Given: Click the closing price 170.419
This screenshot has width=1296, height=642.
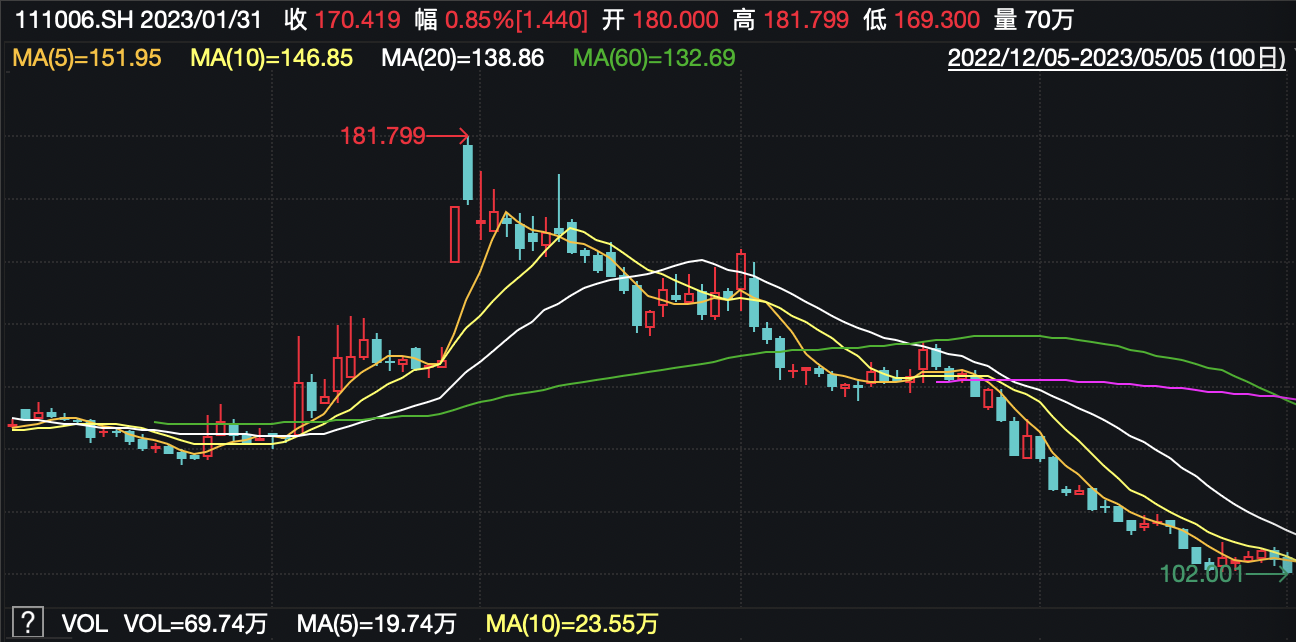Looking at the screenshot, I should click(357, 19).
